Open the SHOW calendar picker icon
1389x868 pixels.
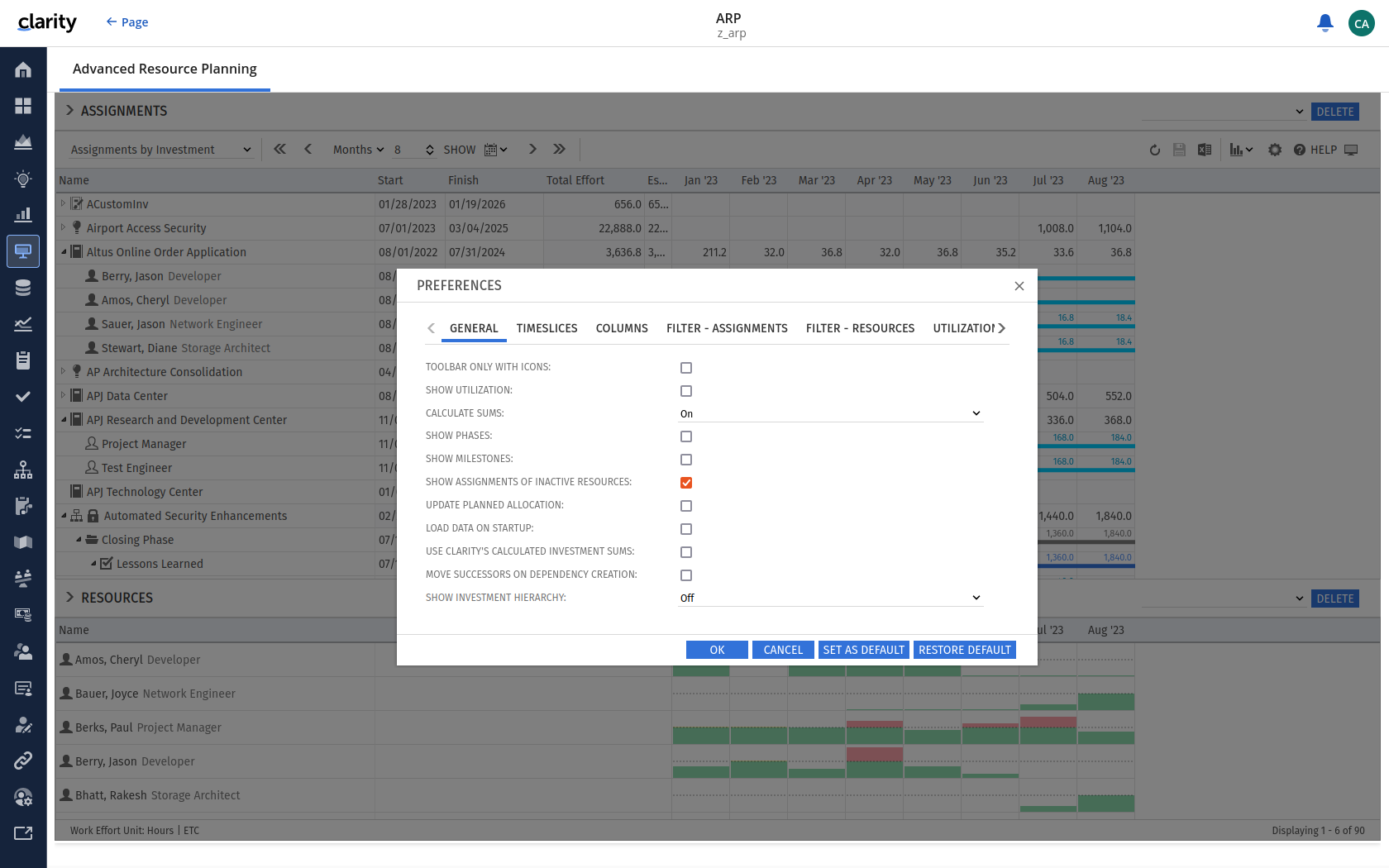[495, 150]
